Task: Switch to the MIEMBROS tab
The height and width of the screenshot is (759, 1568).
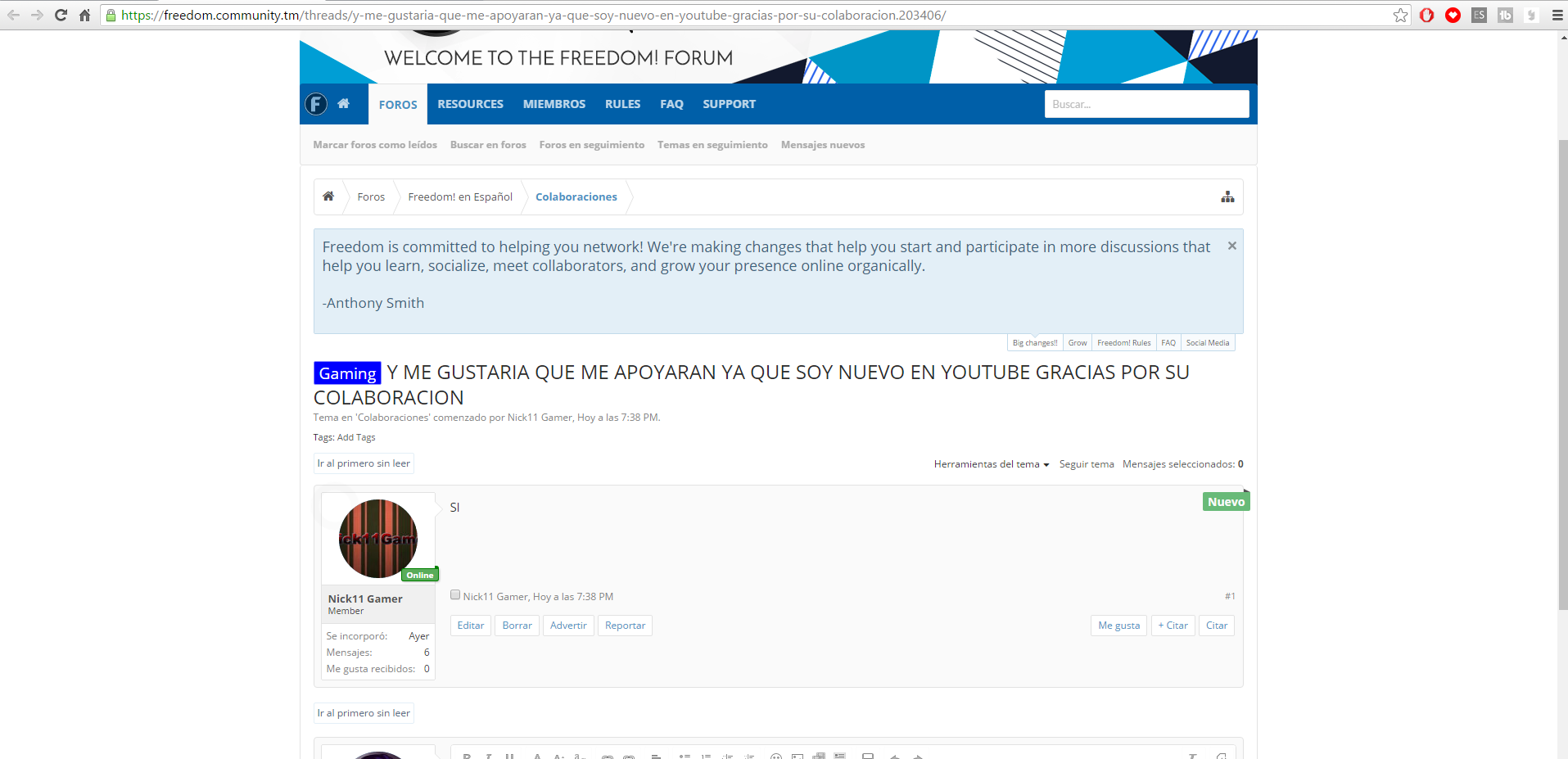Action: [554, 104]
